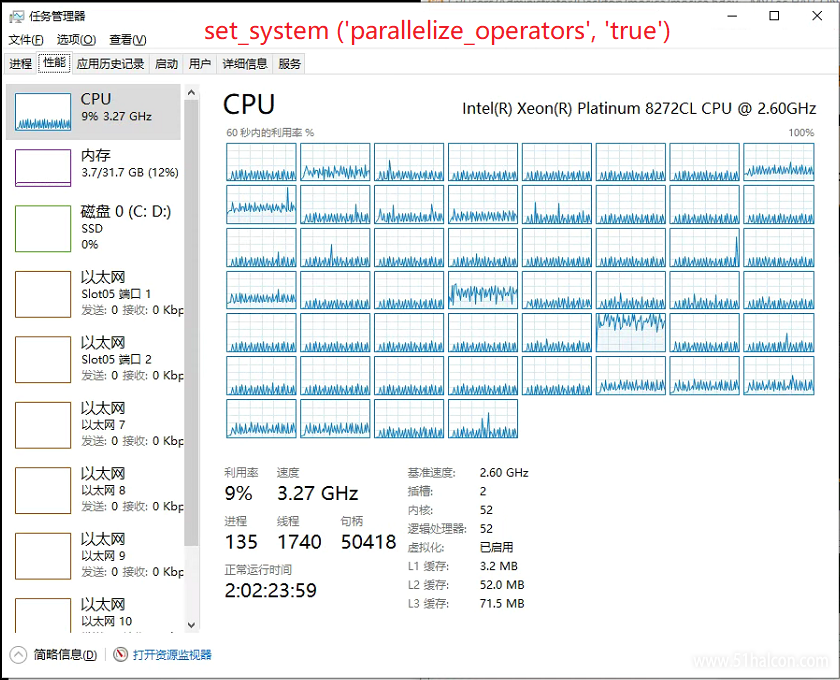Switch to the 性能 tab
Screen dimensions: 840x680
point(54,63)
